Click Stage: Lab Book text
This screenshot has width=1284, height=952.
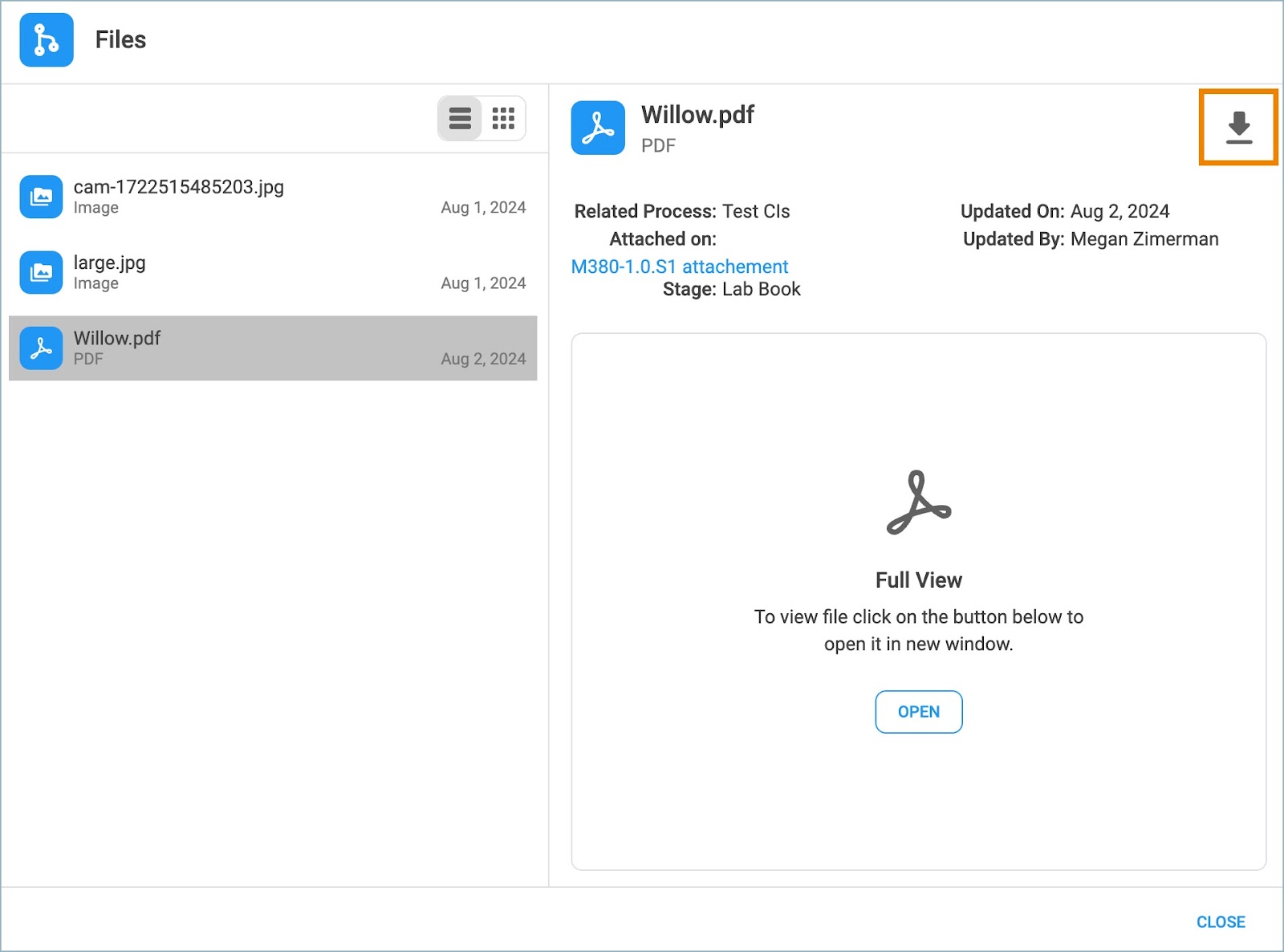732,289
